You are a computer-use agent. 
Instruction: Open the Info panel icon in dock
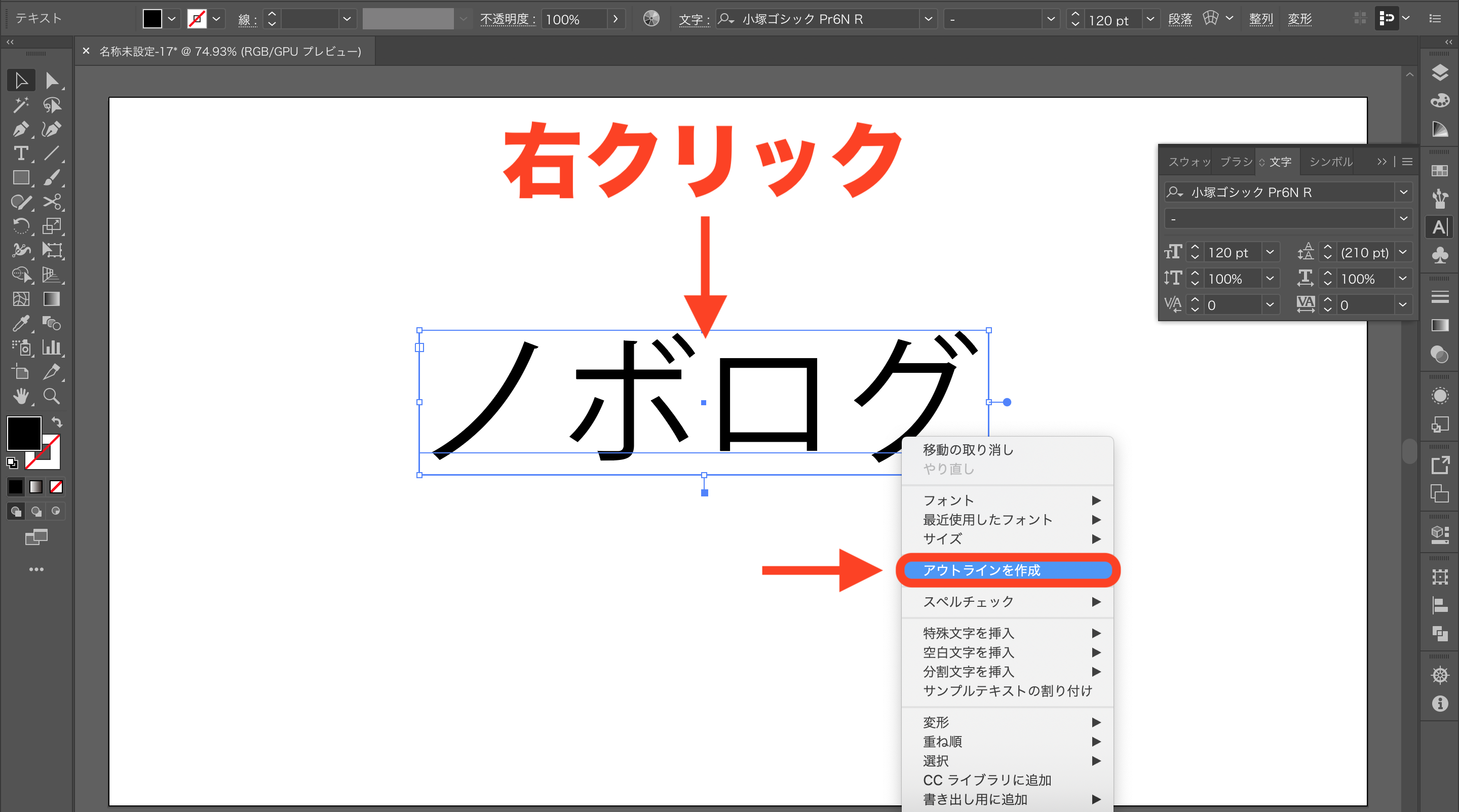(1440, 704)
